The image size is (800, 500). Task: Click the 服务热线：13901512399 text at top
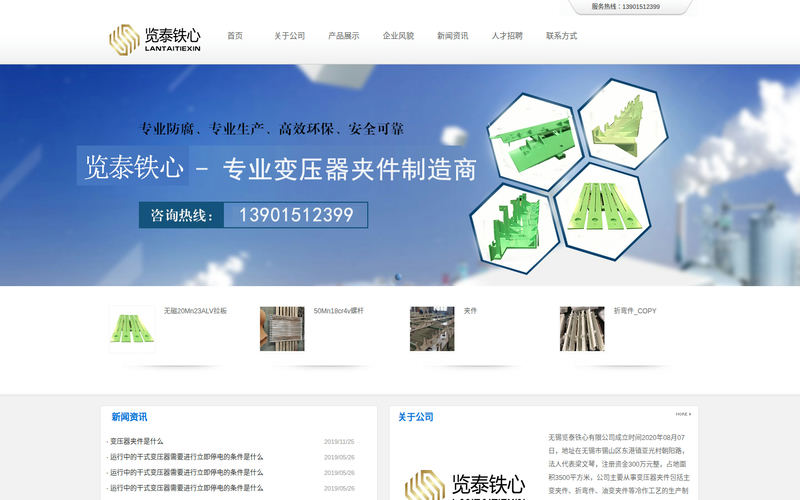(626, 7)
